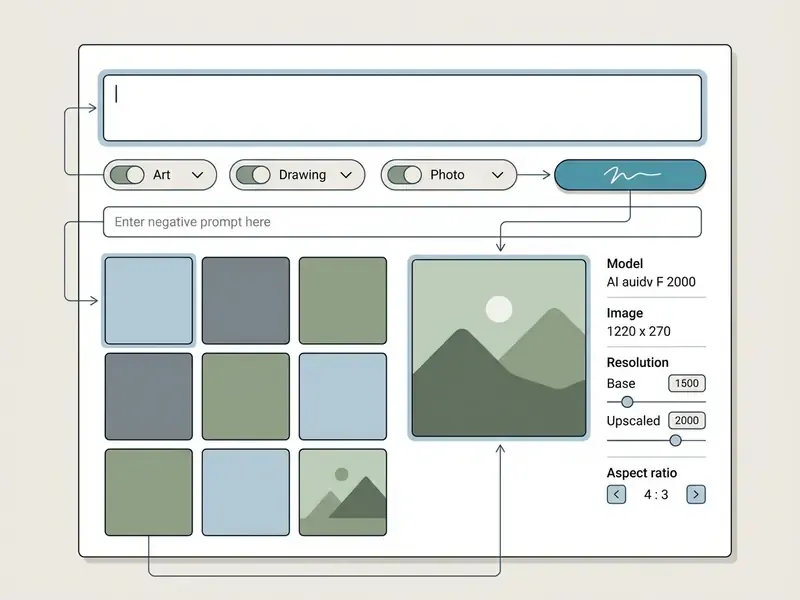The height and width of the screenshot is (600, 800).
Task: Select the gray thumbnail in the top row
Action: 246,301
